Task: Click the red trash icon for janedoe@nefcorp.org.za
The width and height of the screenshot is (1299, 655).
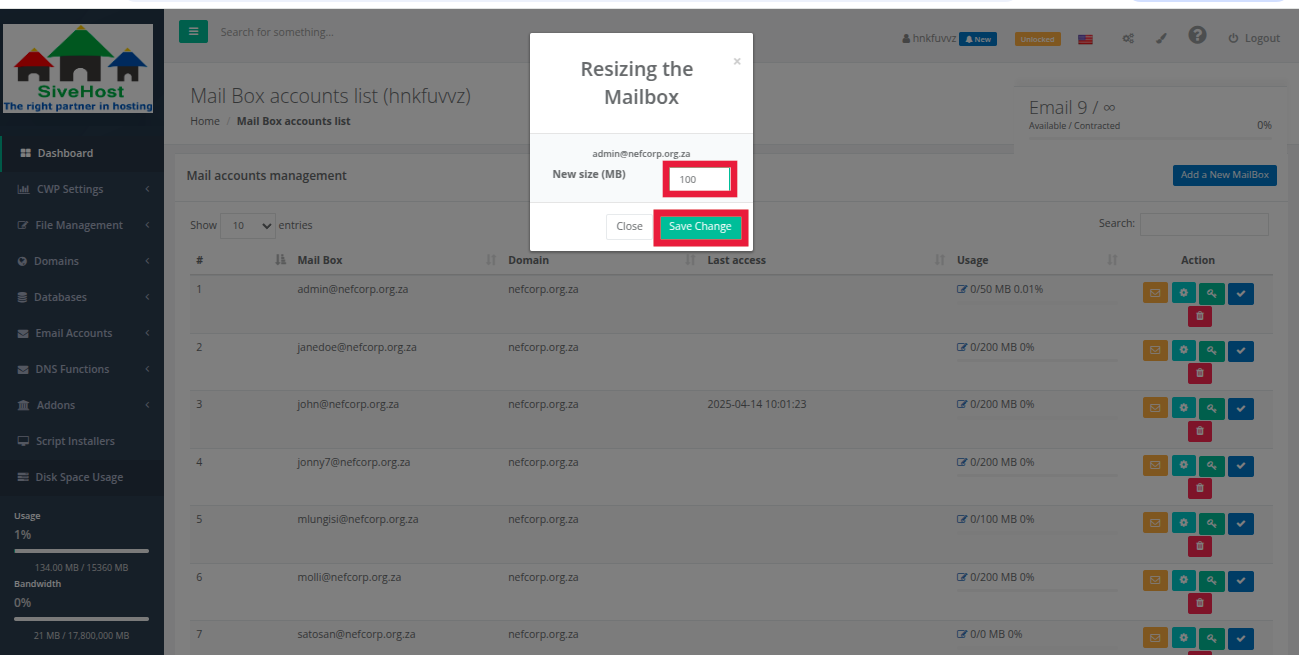Action: coord(1200,374)
